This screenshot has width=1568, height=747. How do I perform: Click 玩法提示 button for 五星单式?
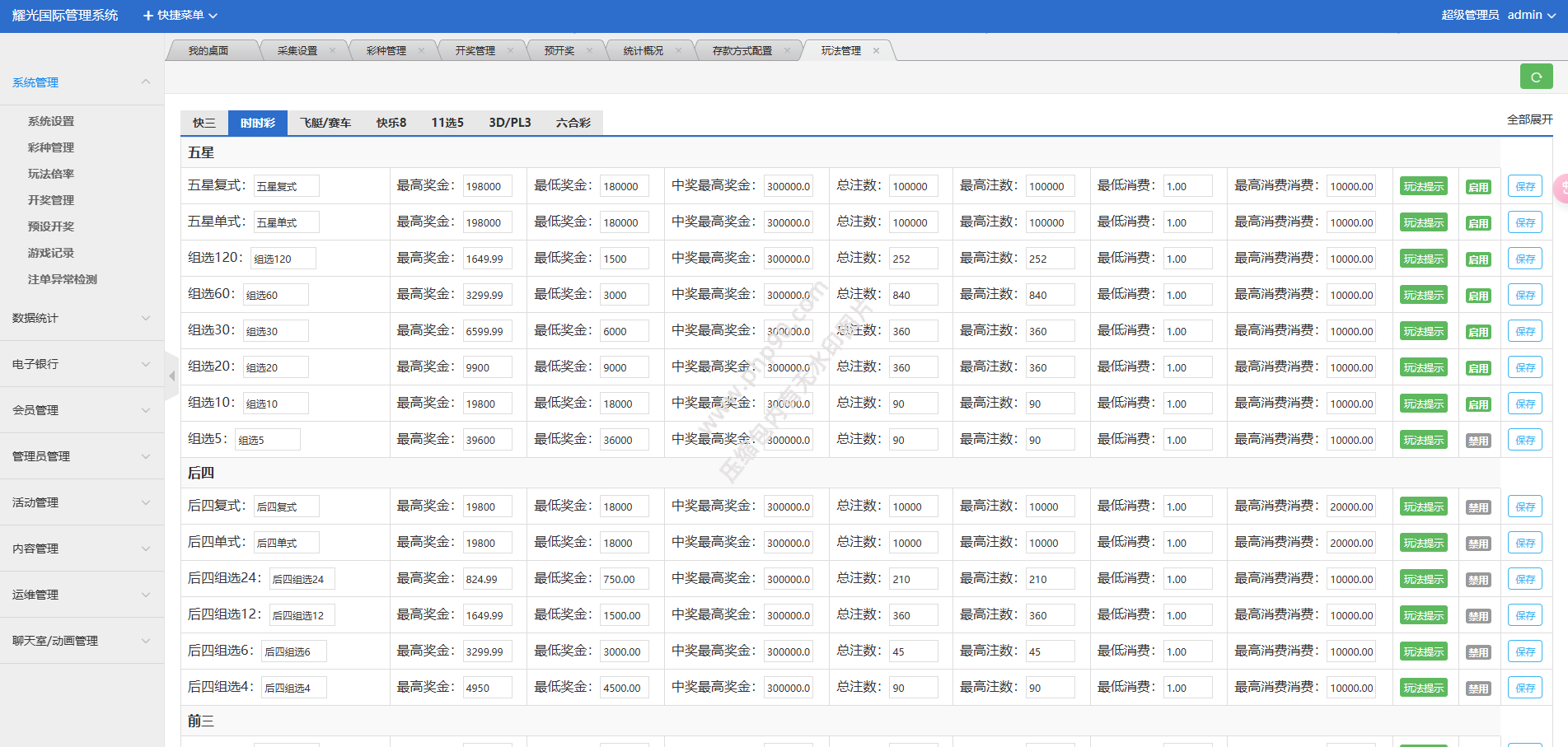click(1423, 223)
